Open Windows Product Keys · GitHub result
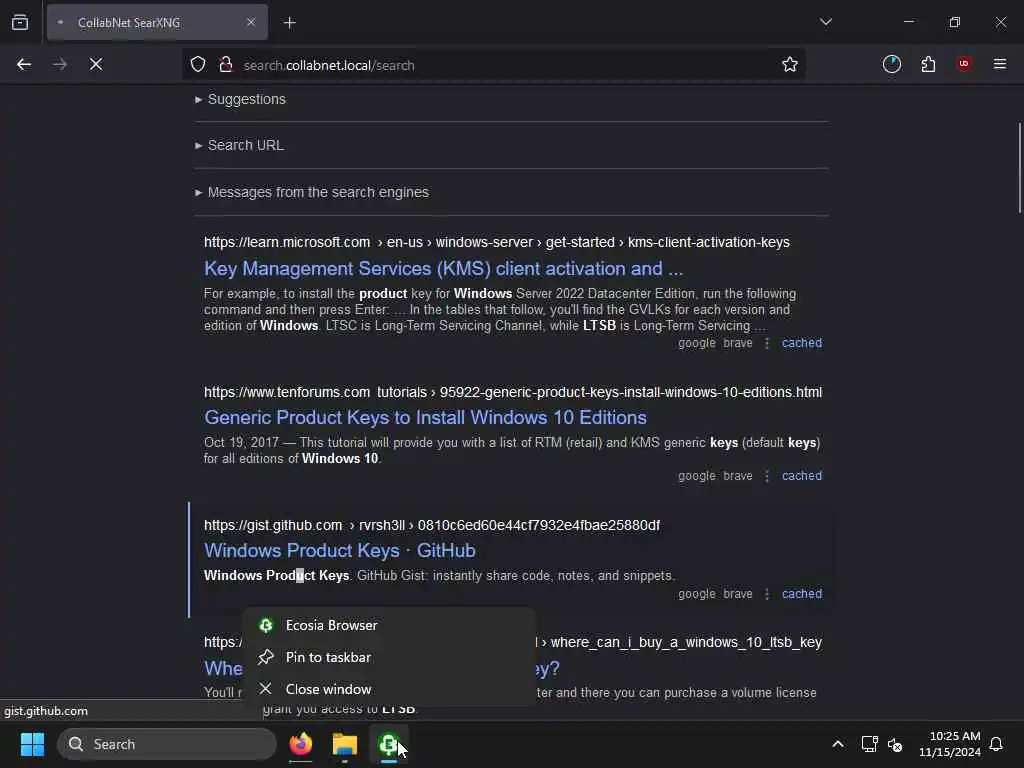 click(x=340, y=551)
